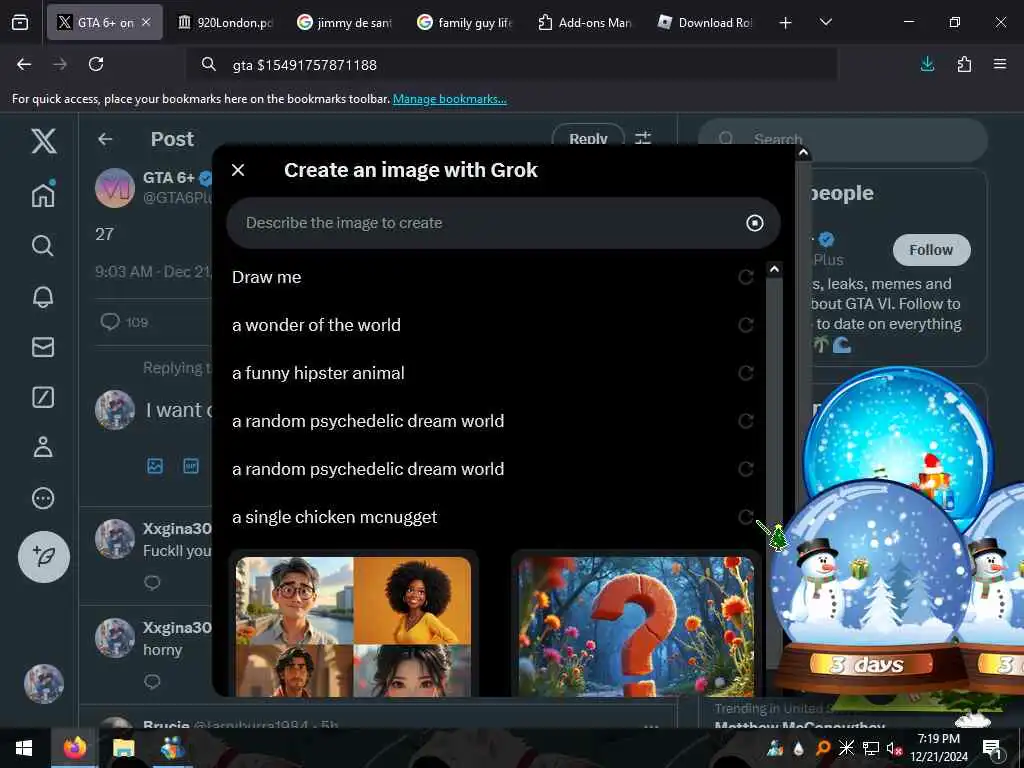Switch to the 'family guy' Google tab
The height and width of the screenshot is (768, 1024).
click(464, 23)
